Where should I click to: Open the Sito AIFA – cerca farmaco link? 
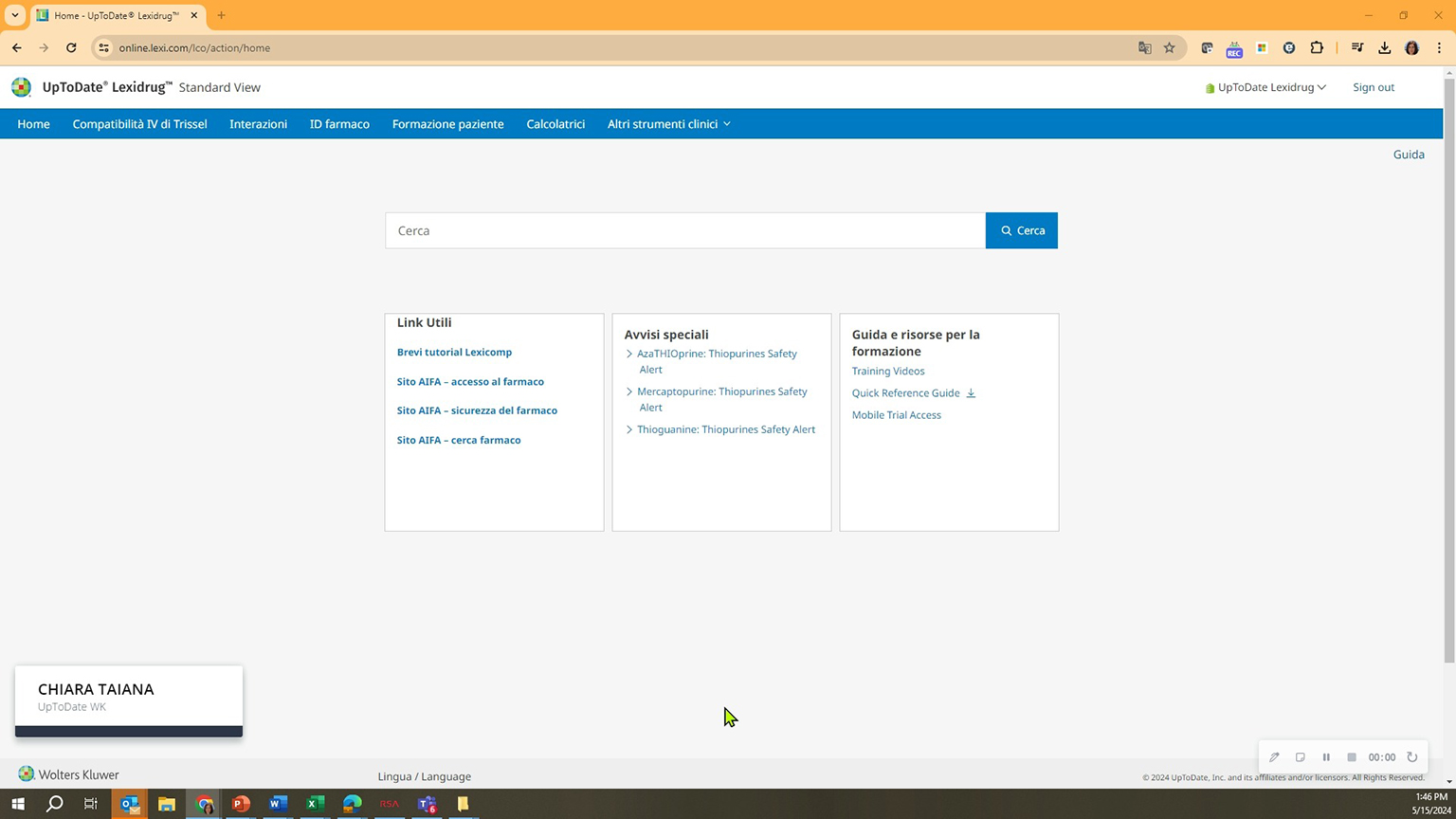click(459, 440)
